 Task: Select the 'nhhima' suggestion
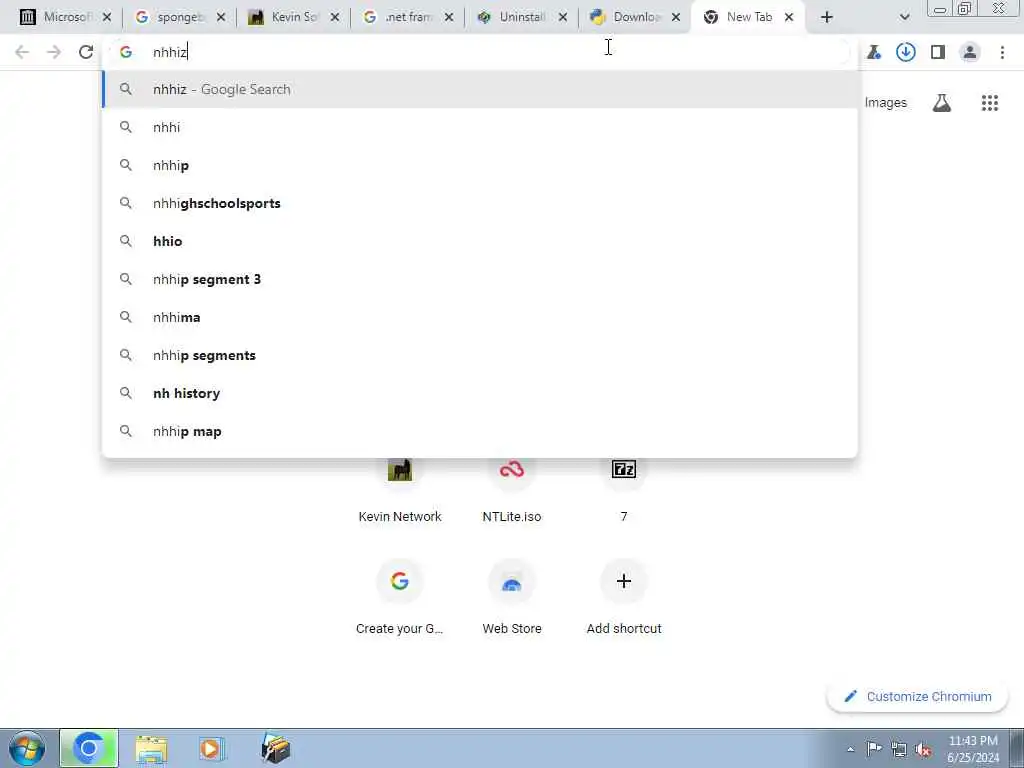click(480, 317)
